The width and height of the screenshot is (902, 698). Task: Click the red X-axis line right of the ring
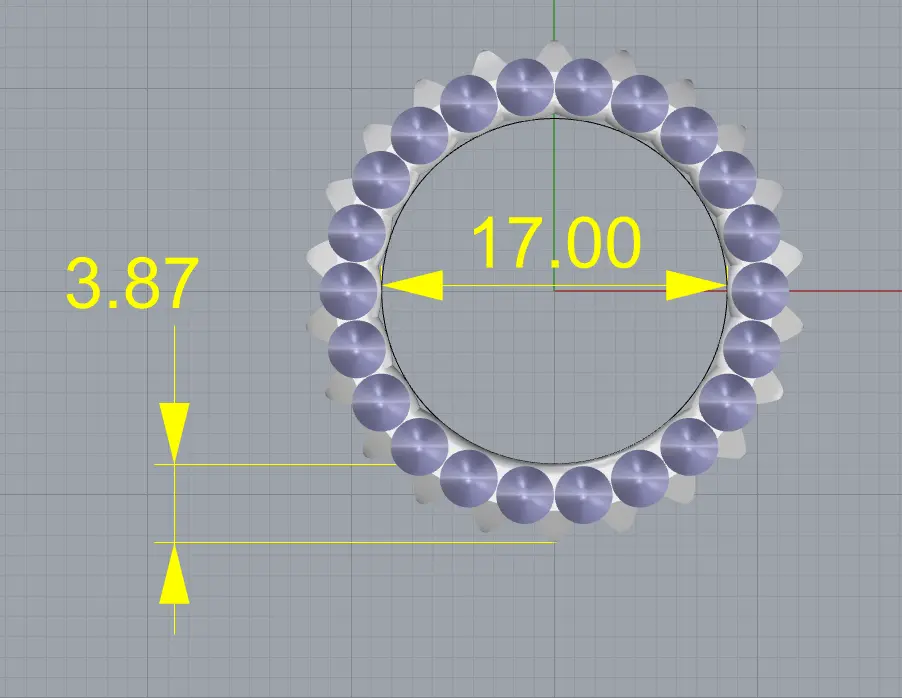tap(850, 291)
